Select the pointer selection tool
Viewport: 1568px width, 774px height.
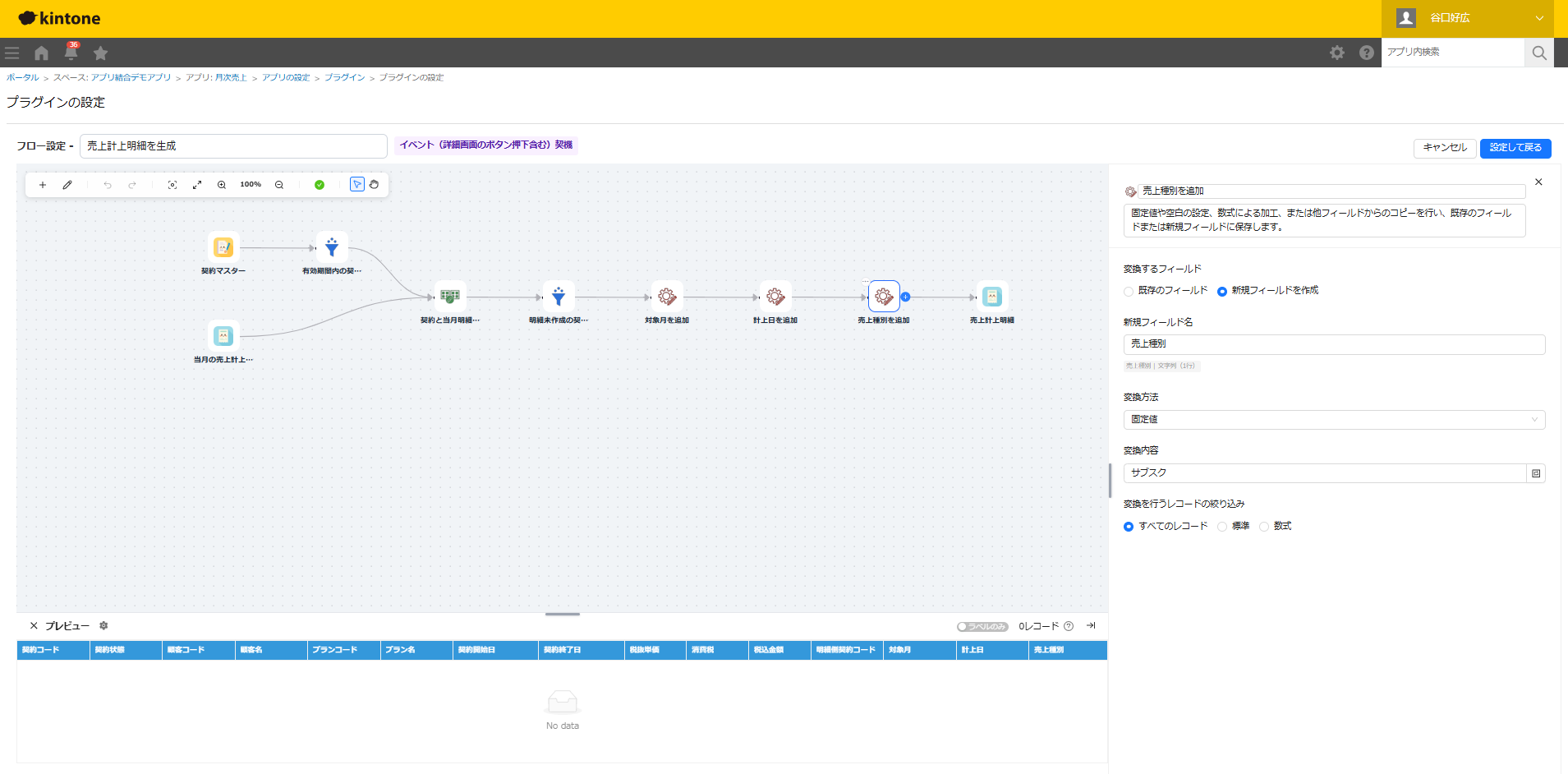tap(357, 184)
